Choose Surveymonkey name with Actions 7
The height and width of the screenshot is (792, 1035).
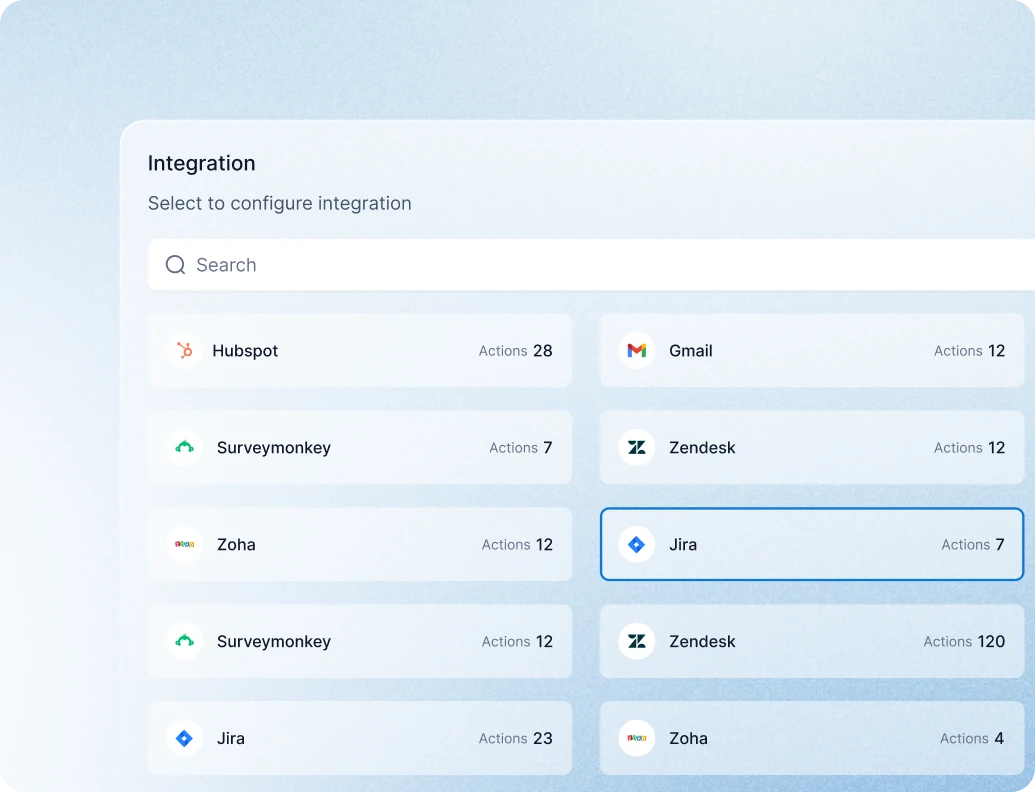pyautogui.click(x=274, y=447)
